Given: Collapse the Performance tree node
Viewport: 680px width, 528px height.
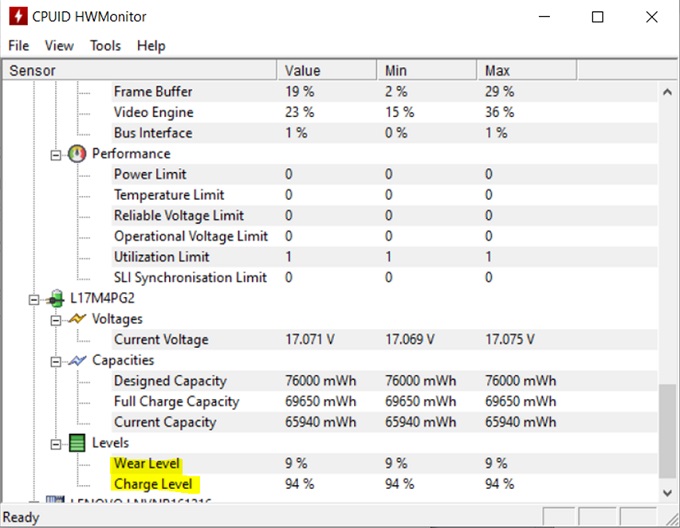Looking at the screenshot, I should tap(56, 155).
